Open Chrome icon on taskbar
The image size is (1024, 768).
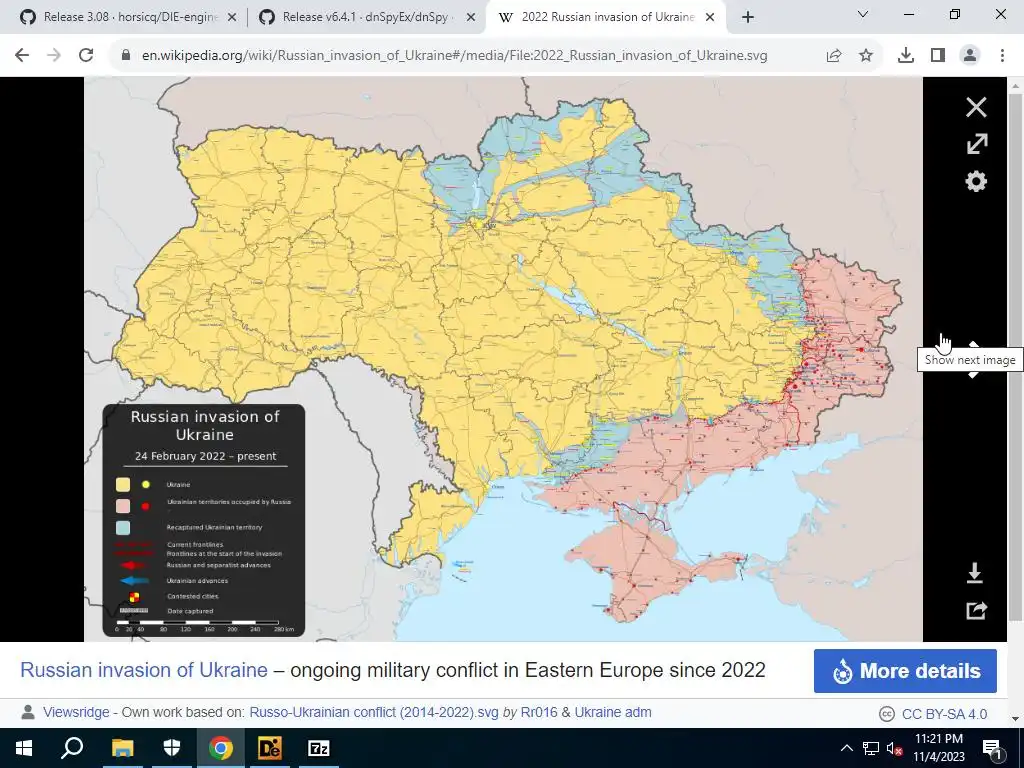tap(221, 748)
